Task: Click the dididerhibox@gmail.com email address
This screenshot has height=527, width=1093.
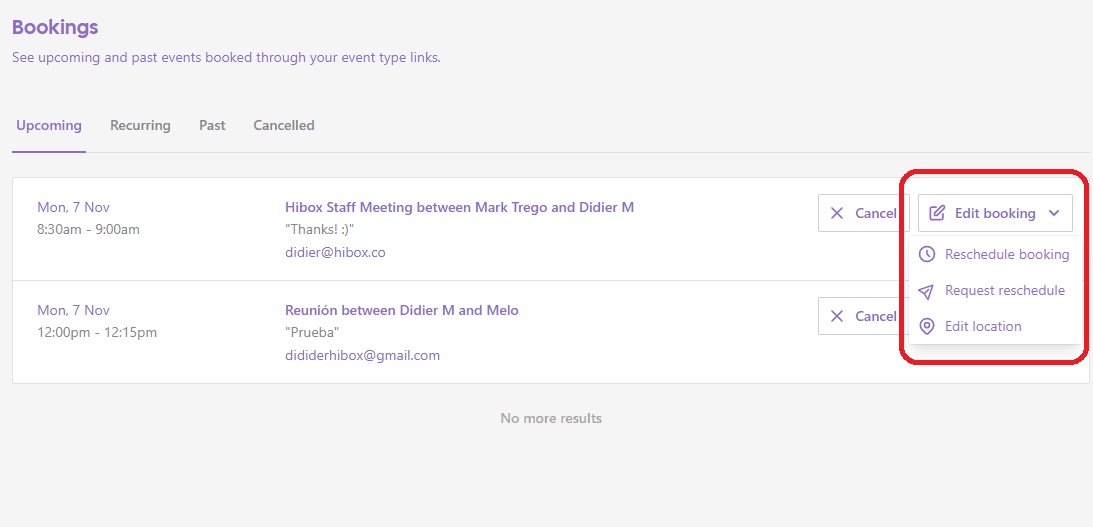Action: (362, 356)
